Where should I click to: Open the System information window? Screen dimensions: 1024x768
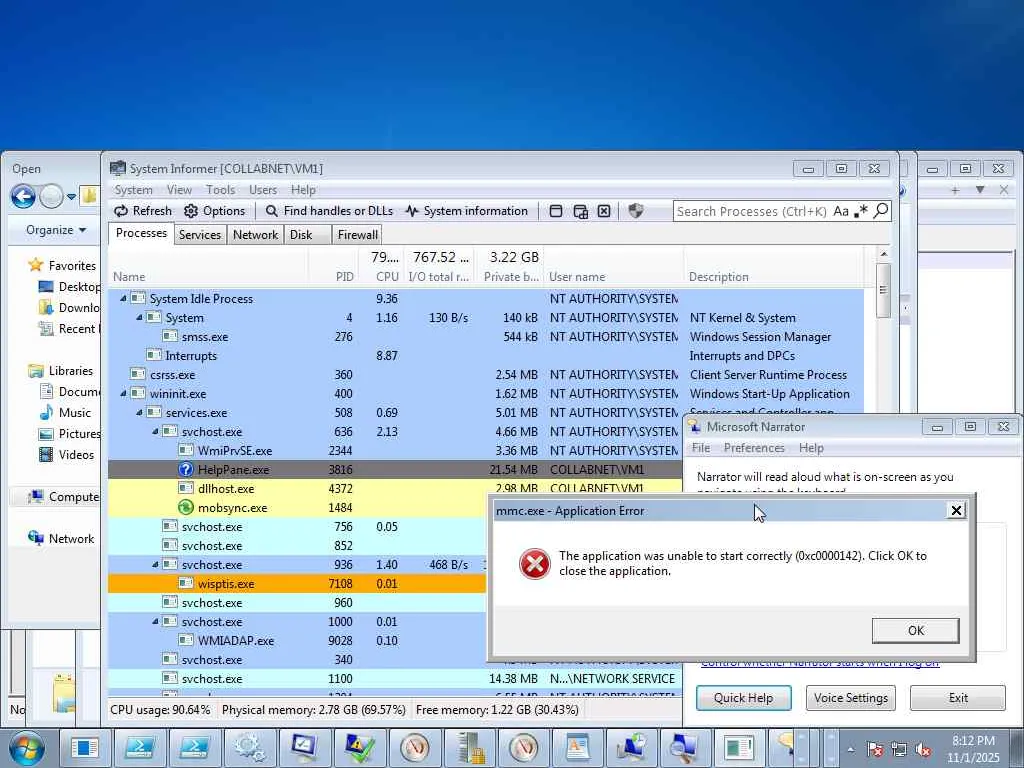tap(466, 211)
